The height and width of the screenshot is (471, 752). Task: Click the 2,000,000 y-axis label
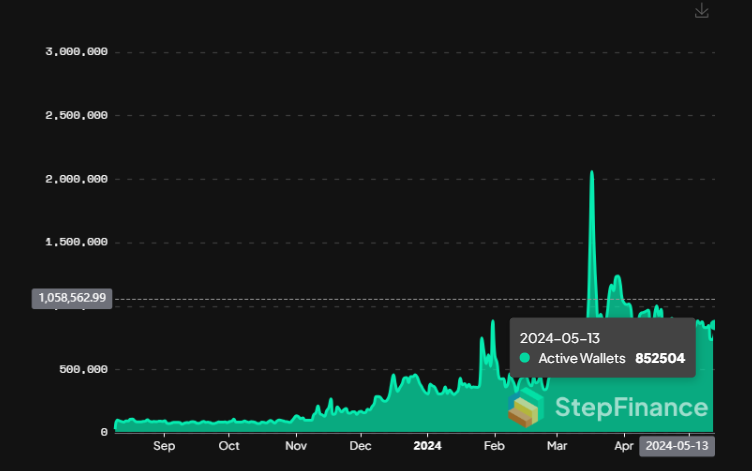[76, 179]
